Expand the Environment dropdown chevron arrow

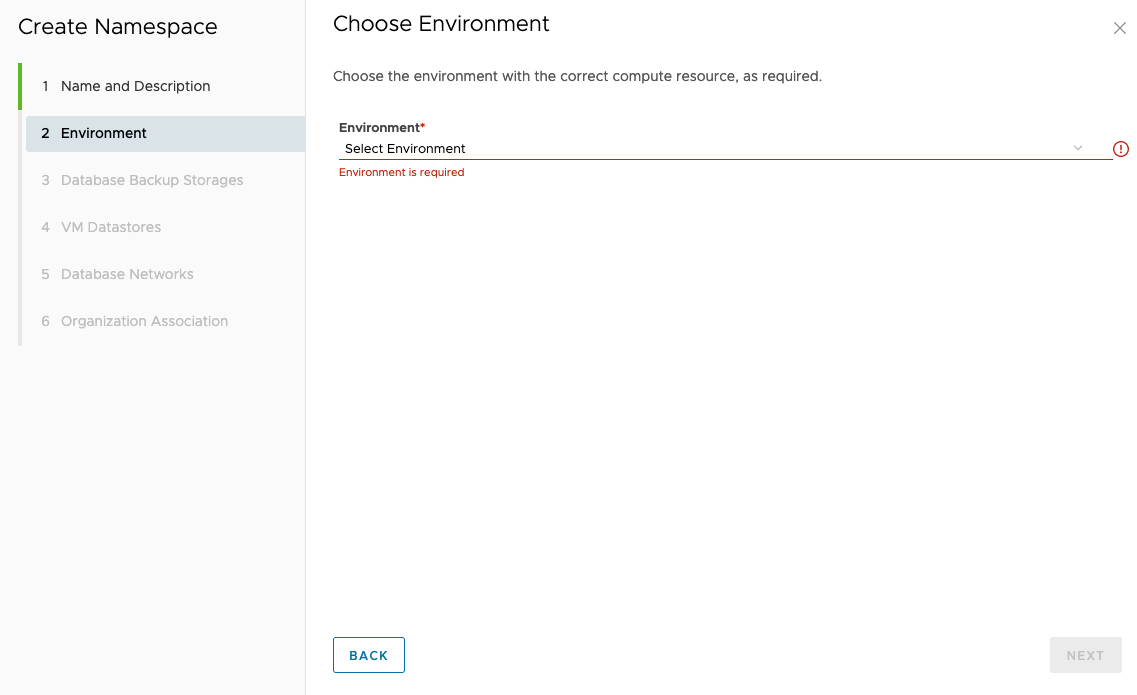pyautogui.click(x=1078, y=148)
